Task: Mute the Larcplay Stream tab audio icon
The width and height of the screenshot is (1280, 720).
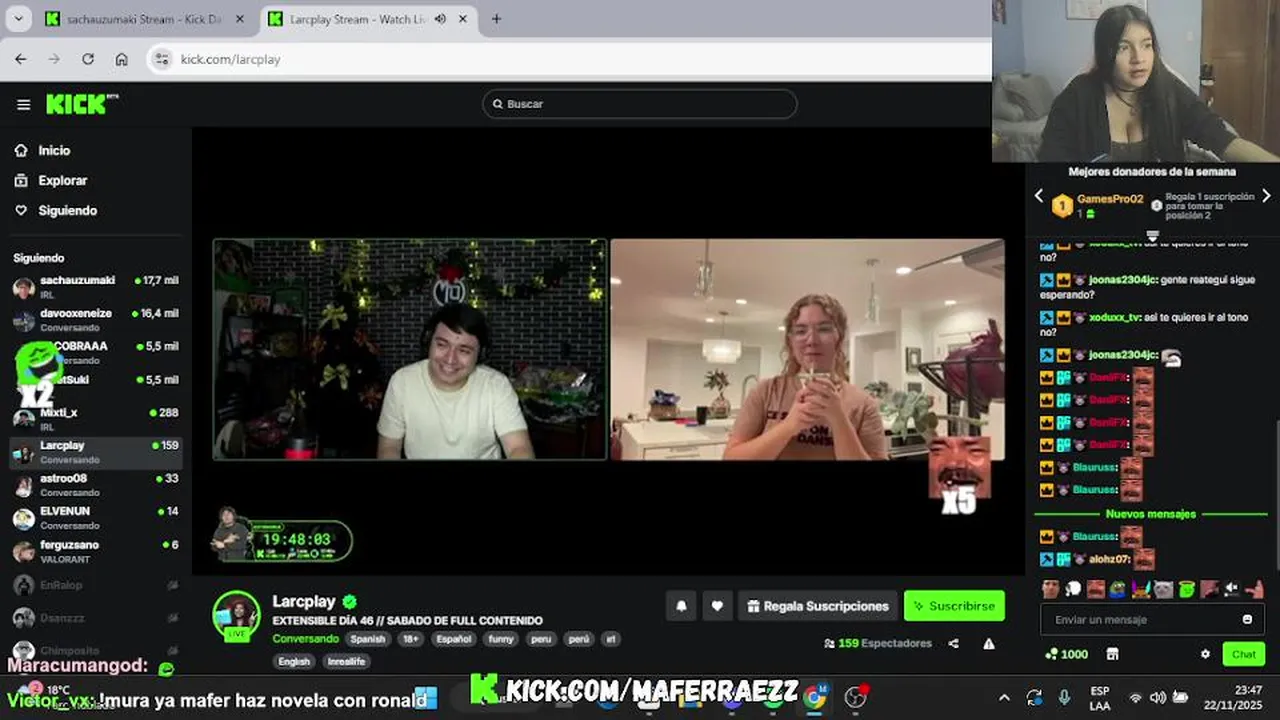Action: coord(440,19)
